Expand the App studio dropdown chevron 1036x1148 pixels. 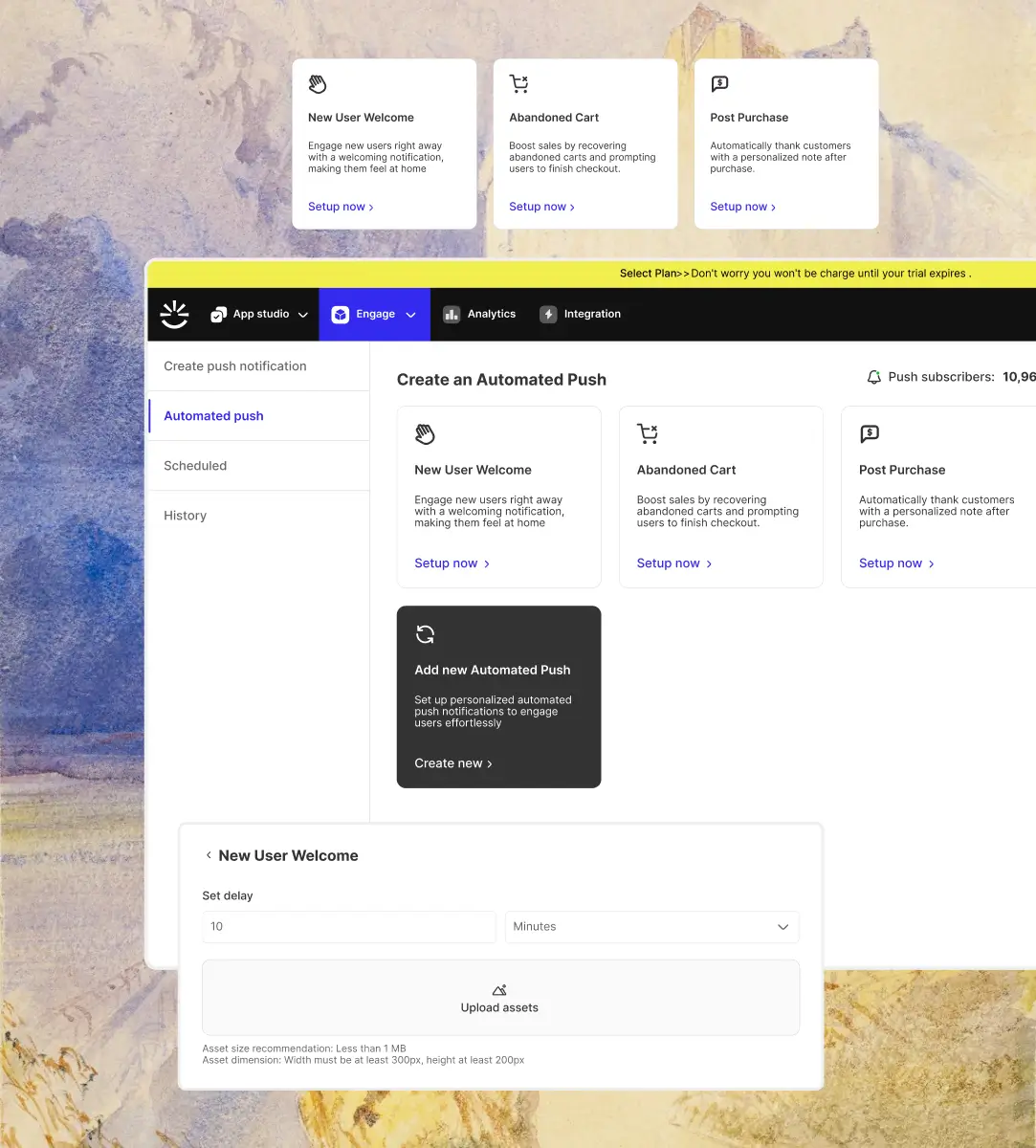(x=303, y=315)
